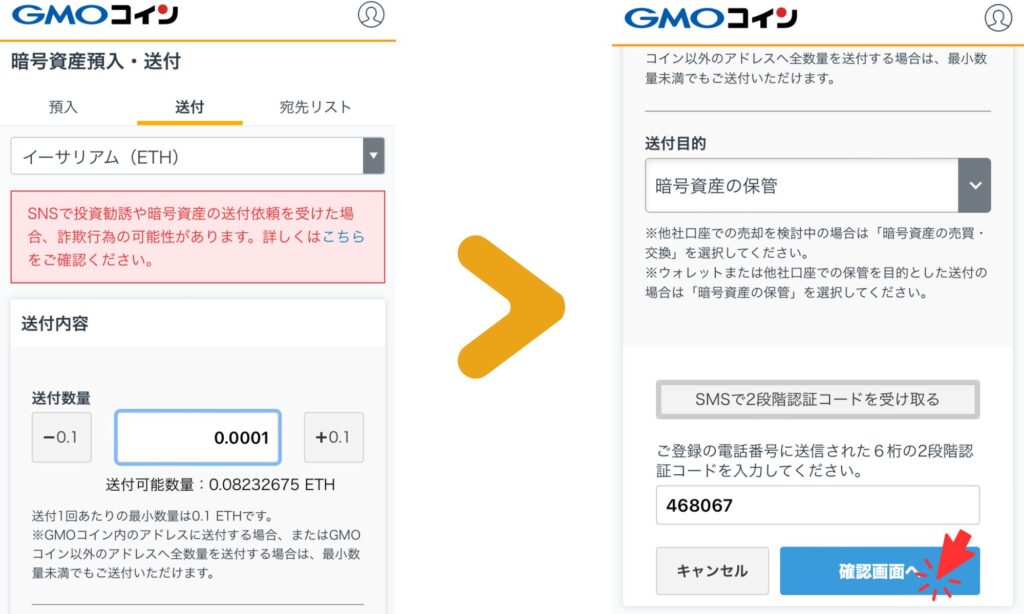The height and width of the screenshot is (614, 1024).
Task: Select the 送付 tab
Action: point(189,106)
